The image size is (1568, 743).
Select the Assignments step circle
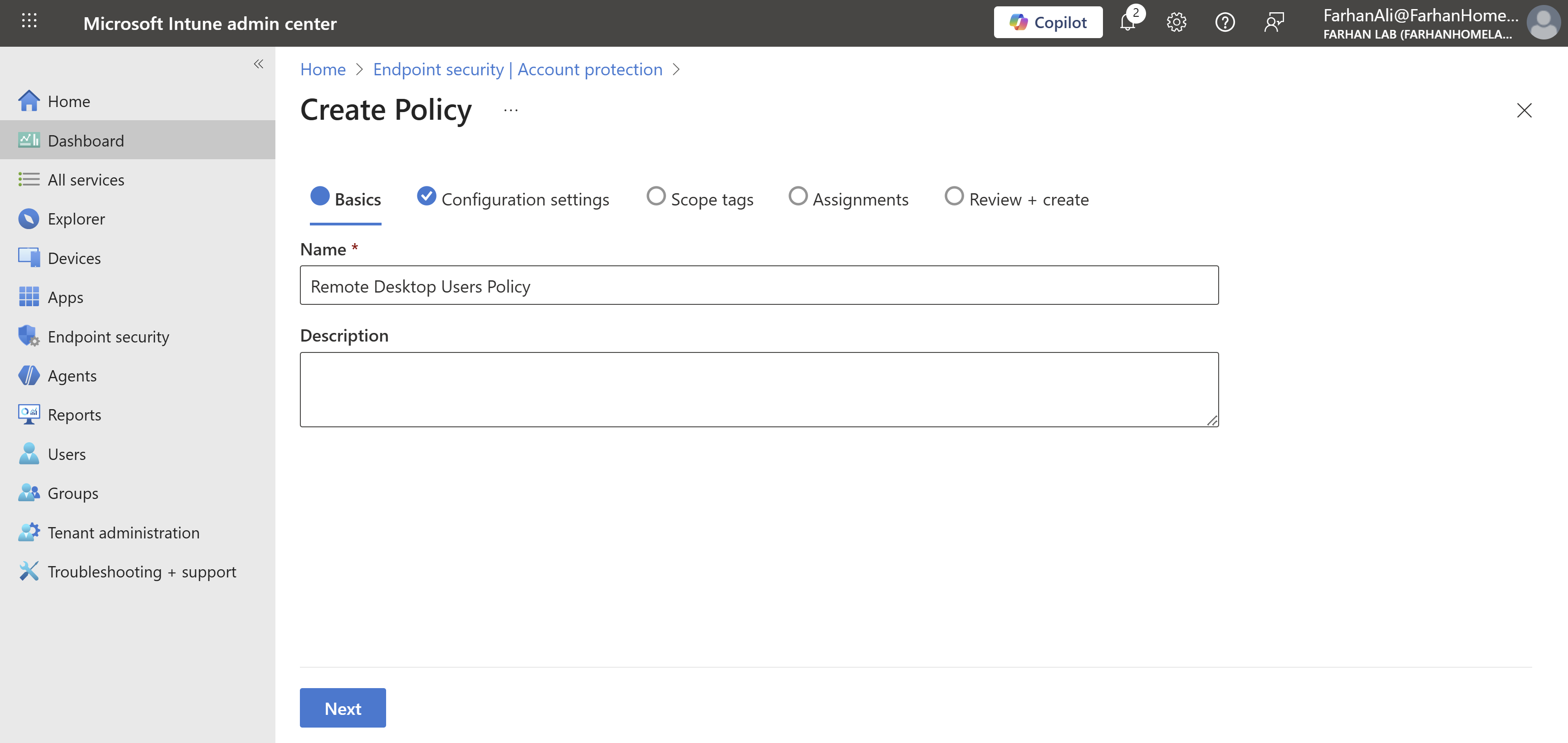(798, 196)
